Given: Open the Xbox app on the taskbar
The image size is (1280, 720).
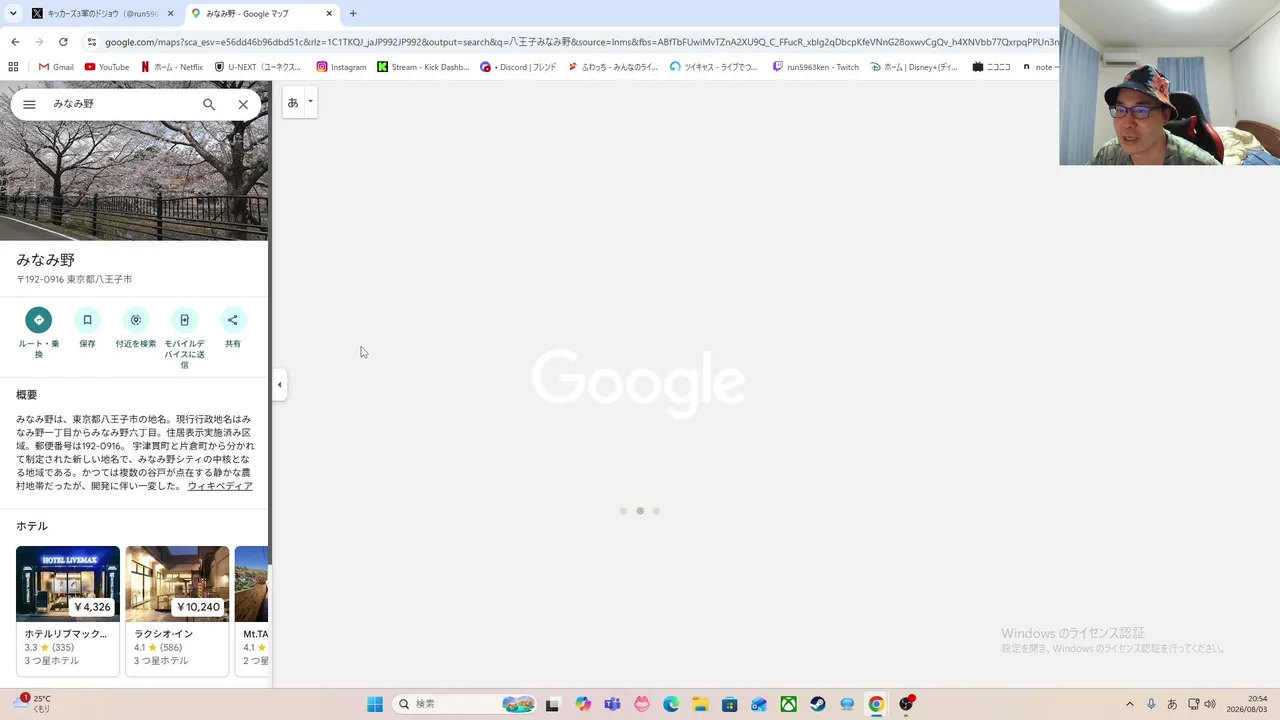Looking at the screenshot, I should tap(789, 704).
